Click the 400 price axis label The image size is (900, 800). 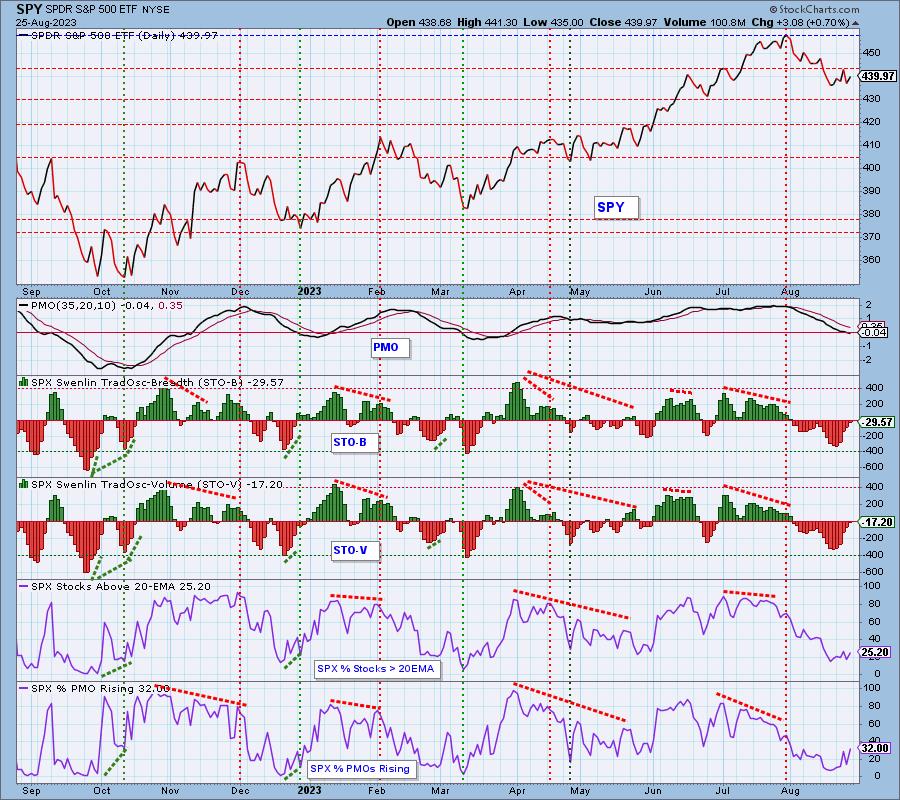871,168
